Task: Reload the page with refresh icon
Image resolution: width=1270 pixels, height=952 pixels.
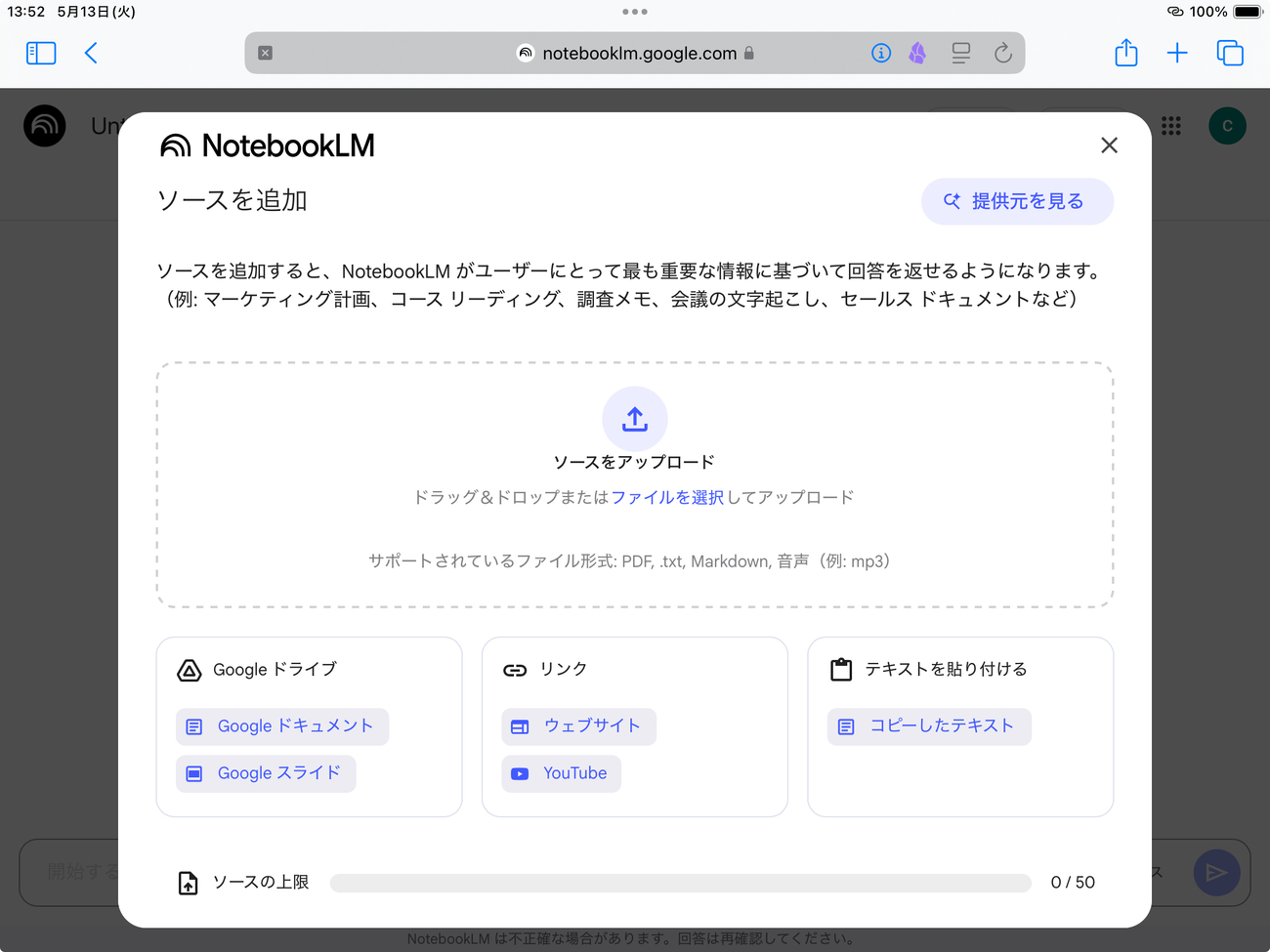Action: point(1002,53)
